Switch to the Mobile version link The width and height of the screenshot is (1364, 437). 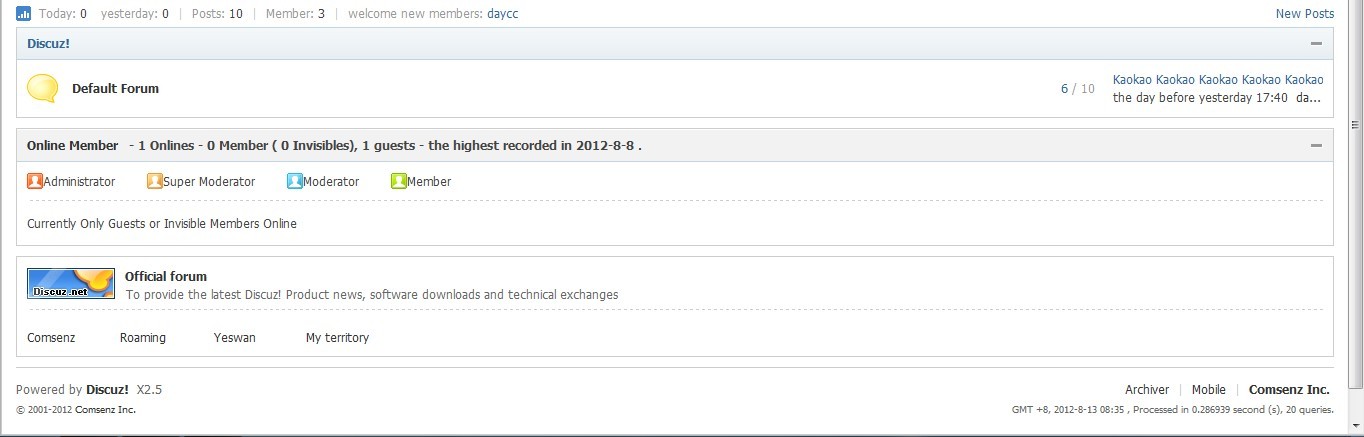click(1208, 390)
